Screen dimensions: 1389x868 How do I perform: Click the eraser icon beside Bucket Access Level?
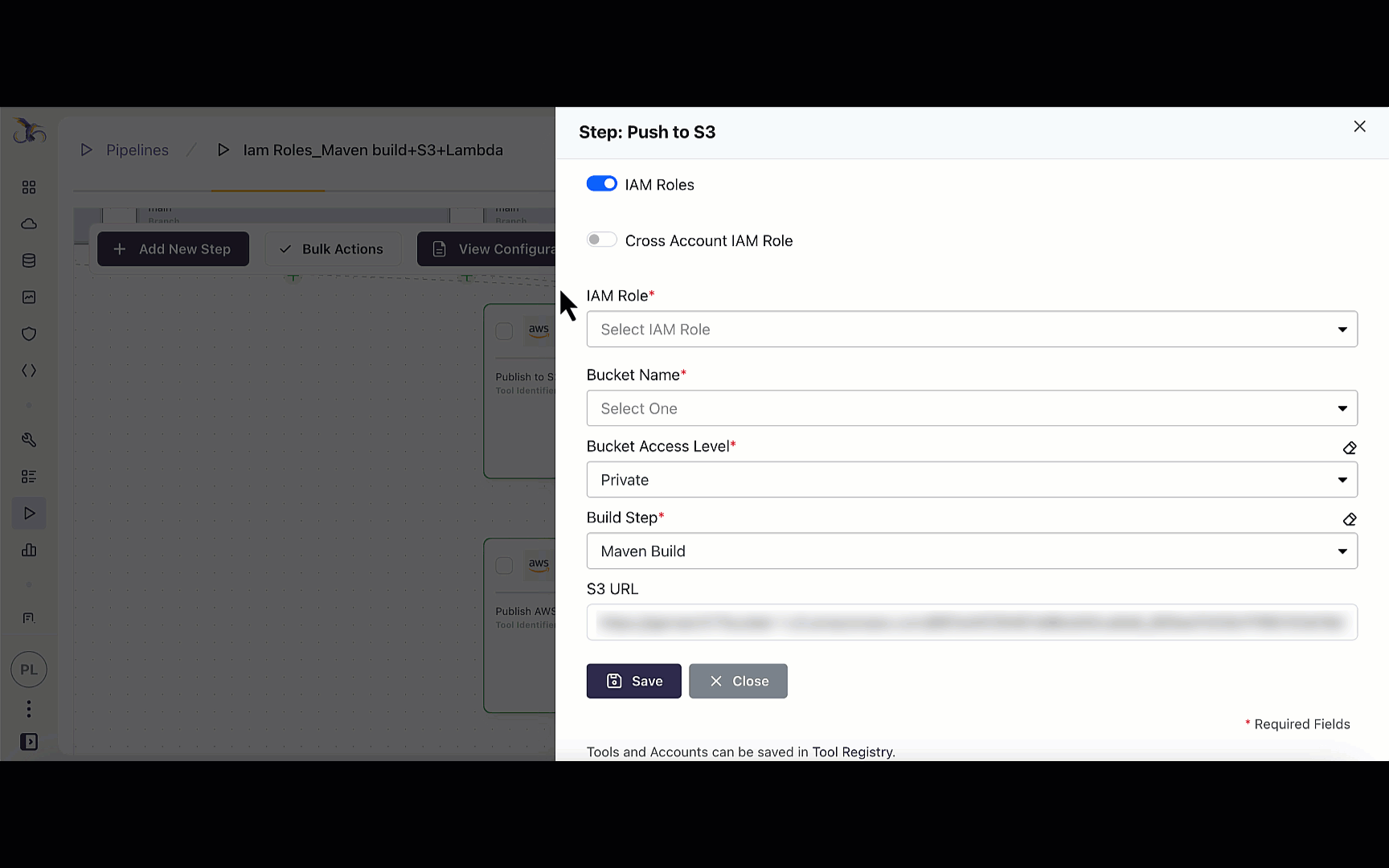[x=1350, y=448]
